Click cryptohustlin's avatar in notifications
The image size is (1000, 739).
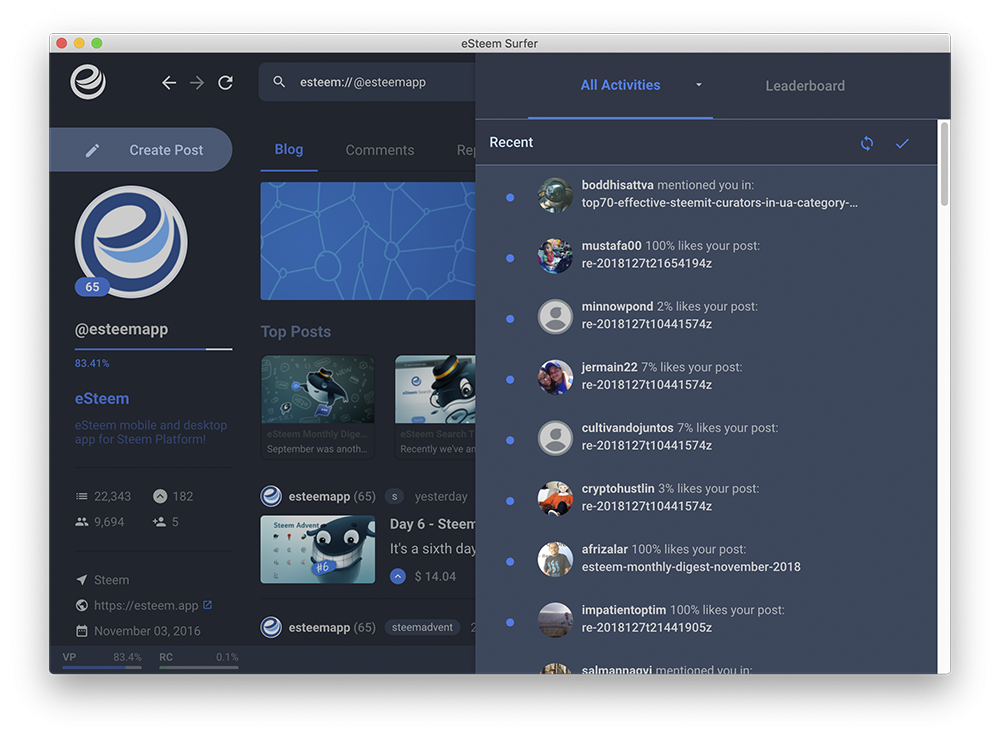555,498
